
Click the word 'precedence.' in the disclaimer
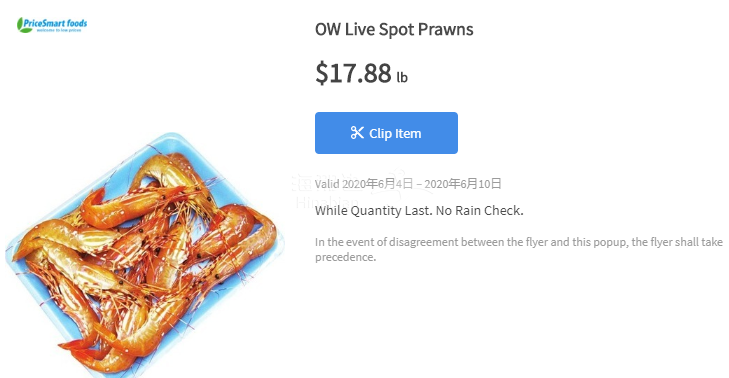pyautogui.click(x=345, y=257)
